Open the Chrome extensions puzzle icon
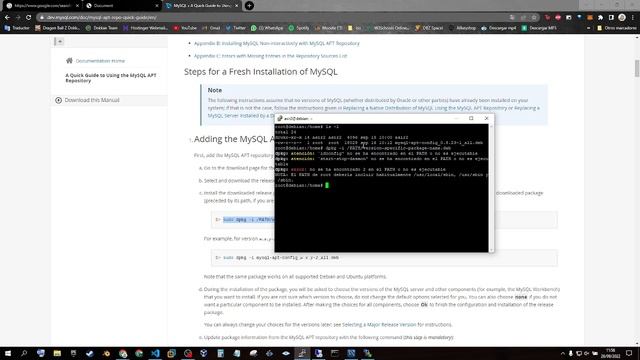The height and width of the screenshot is (360, 640). click(600, 18)
